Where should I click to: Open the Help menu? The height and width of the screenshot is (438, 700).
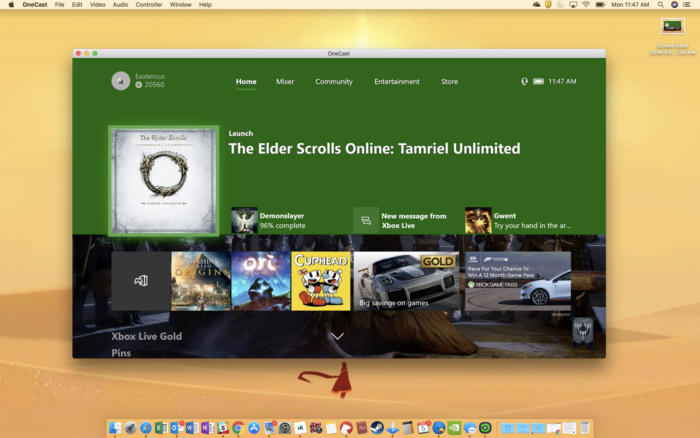coord(205,4)
